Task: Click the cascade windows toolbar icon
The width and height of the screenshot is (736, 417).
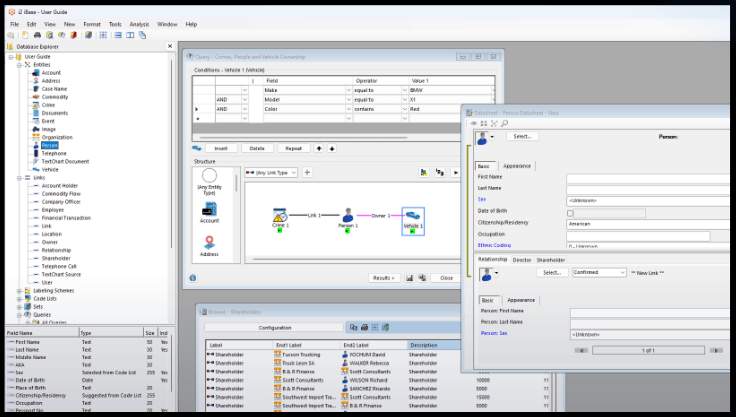Action: [x=143, y=35]
